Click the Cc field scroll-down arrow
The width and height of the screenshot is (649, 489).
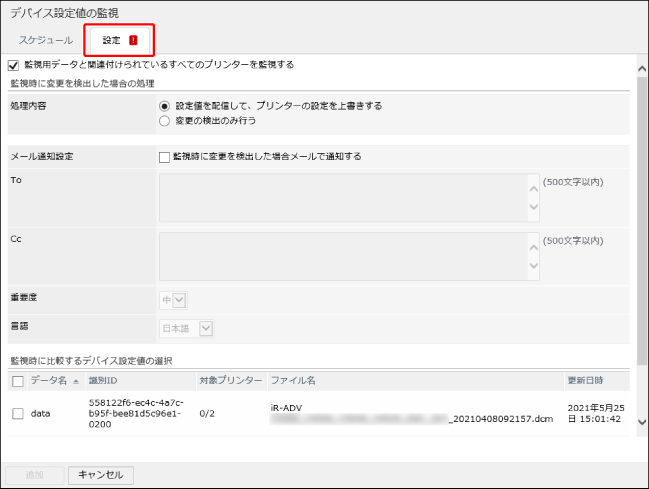(x=533, y=266)
